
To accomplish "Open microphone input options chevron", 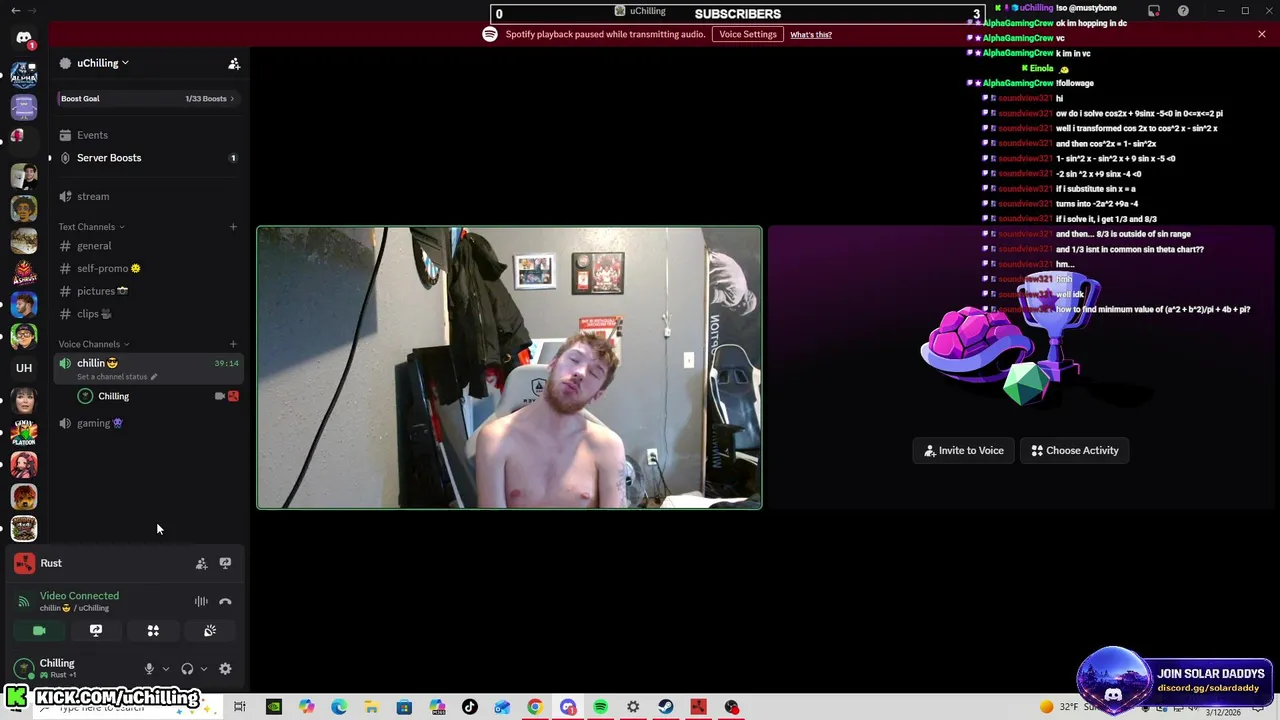I will point(166,669).
